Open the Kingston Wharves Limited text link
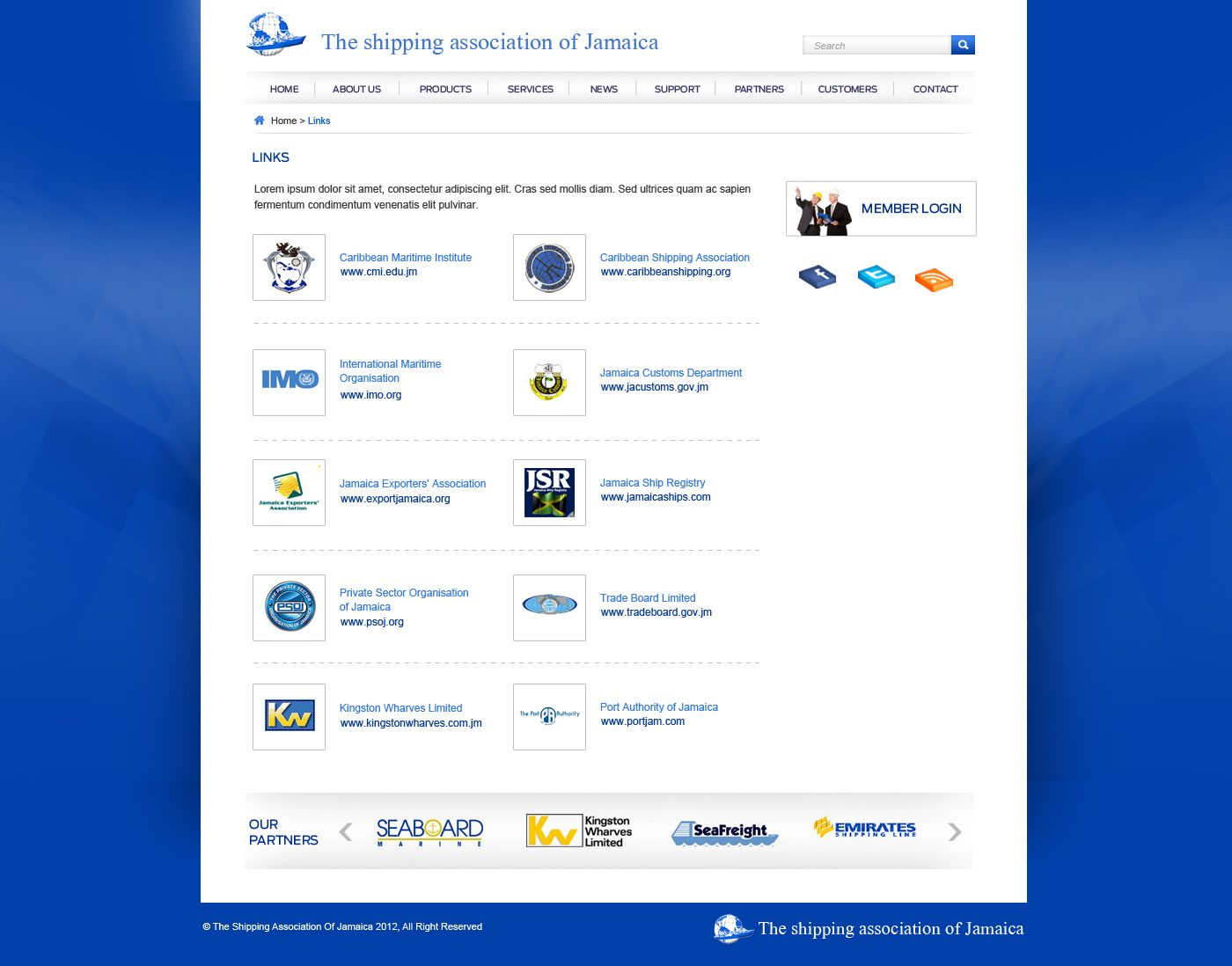 [x=401, y=708]
